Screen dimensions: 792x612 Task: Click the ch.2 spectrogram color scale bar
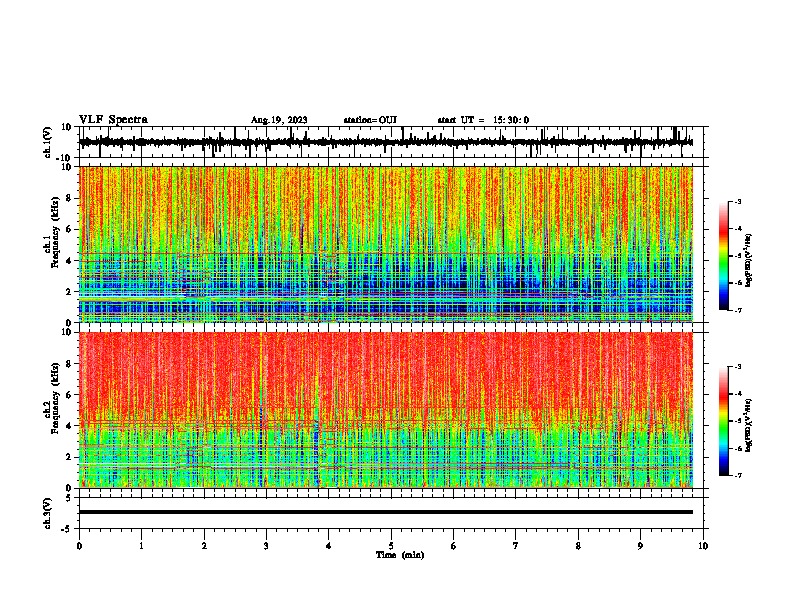pos(724,421)
